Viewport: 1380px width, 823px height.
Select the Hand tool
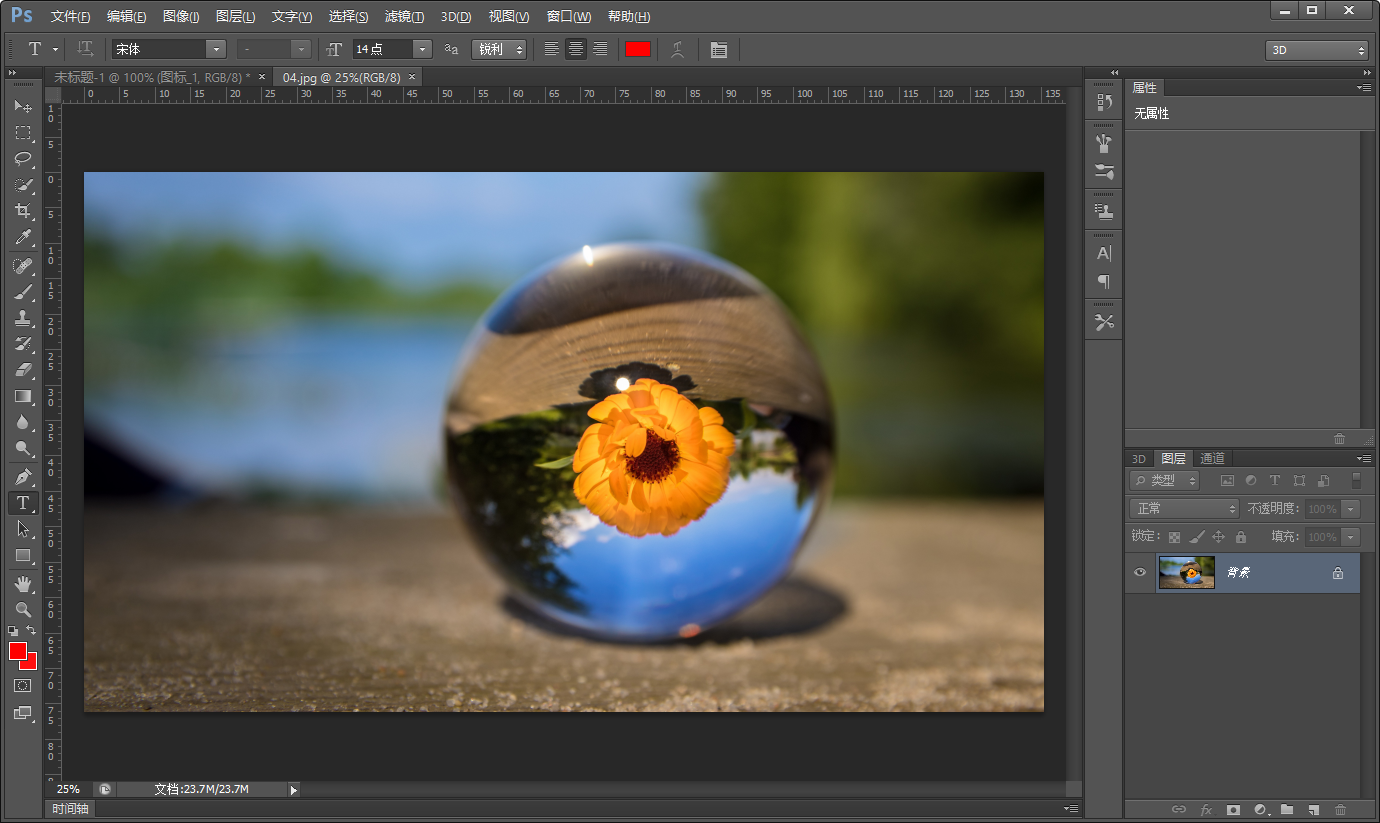pyautogui.click(x=22, y=583)
